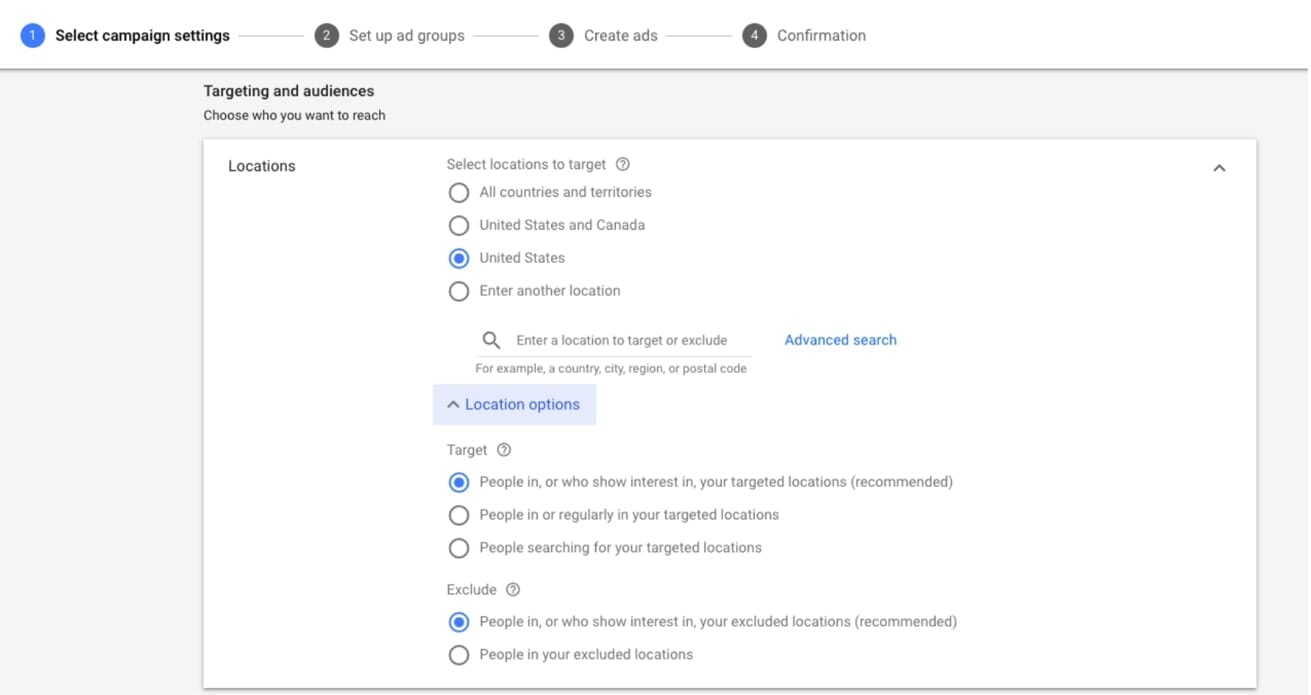Collapse the Location options section
The image size is (1311, 695).
[514, 405]
